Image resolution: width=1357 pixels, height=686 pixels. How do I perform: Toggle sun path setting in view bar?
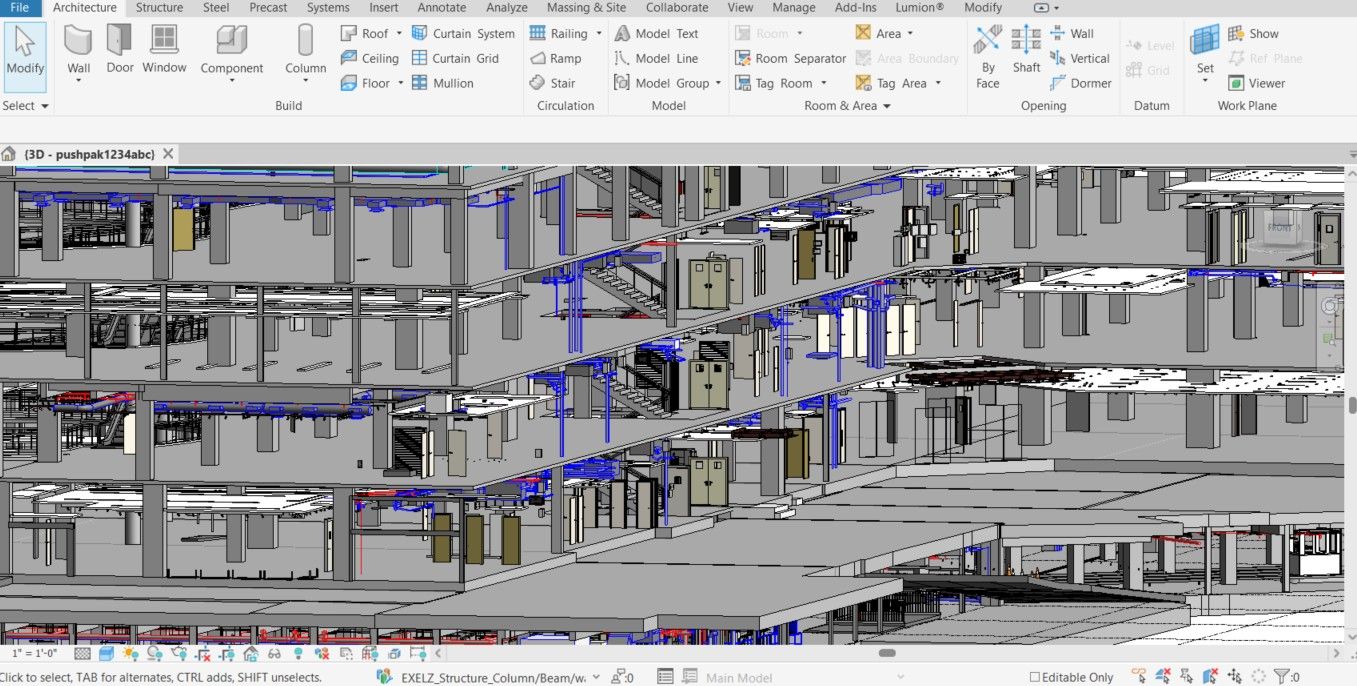131,653
